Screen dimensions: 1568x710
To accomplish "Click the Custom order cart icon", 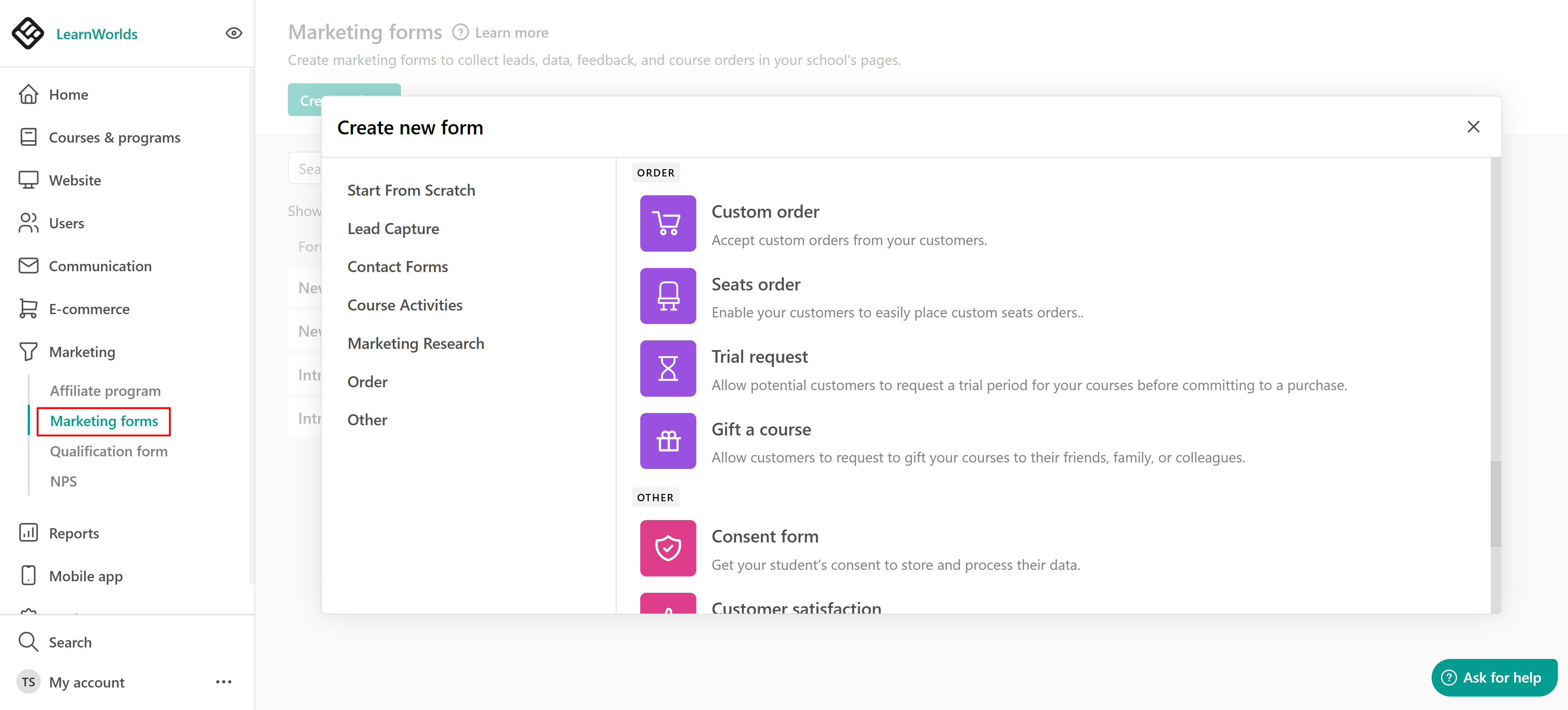I will [x=668, y=223].
